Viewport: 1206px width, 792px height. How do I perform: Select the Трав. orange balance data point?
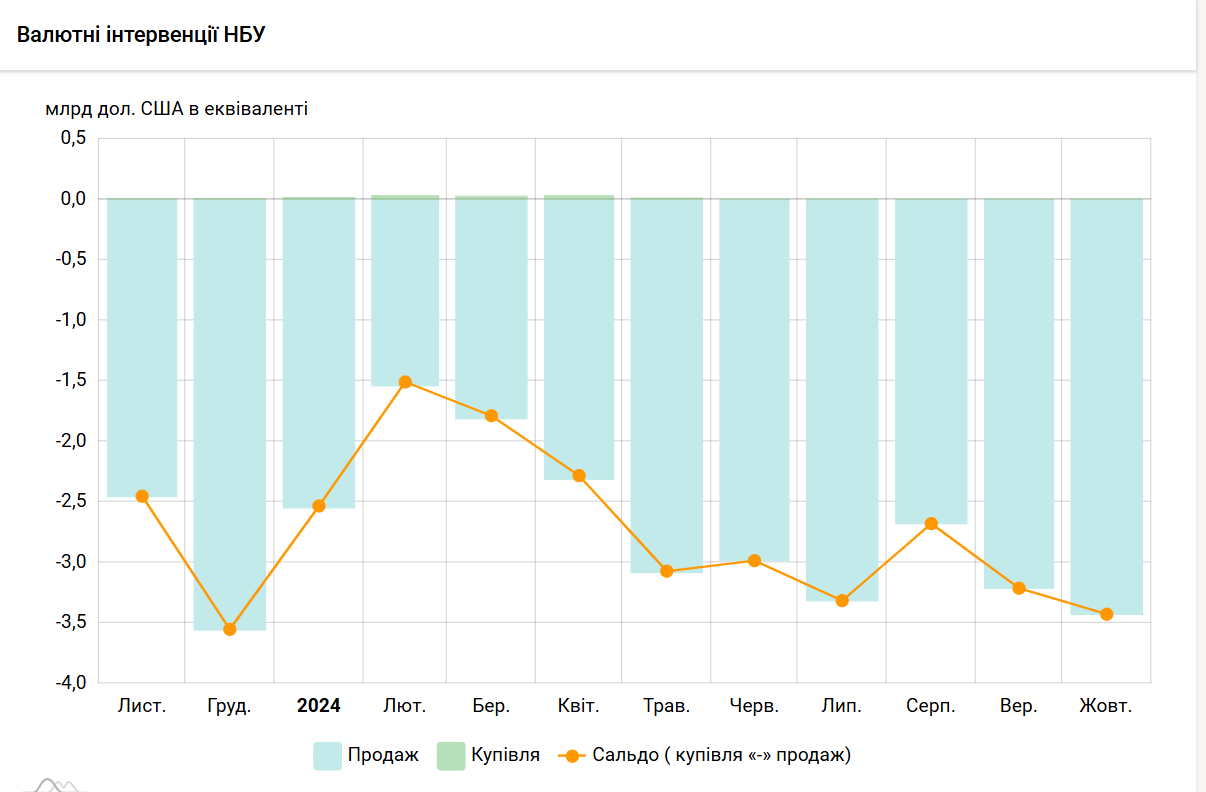tap(667, 571)
